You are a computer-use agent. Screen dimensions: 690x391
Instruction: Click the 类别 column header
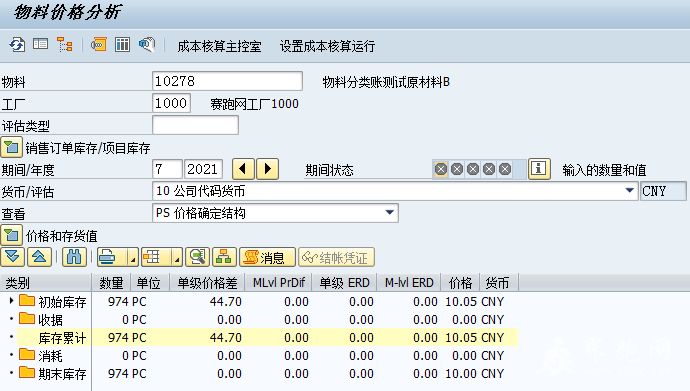pos(46,282)
